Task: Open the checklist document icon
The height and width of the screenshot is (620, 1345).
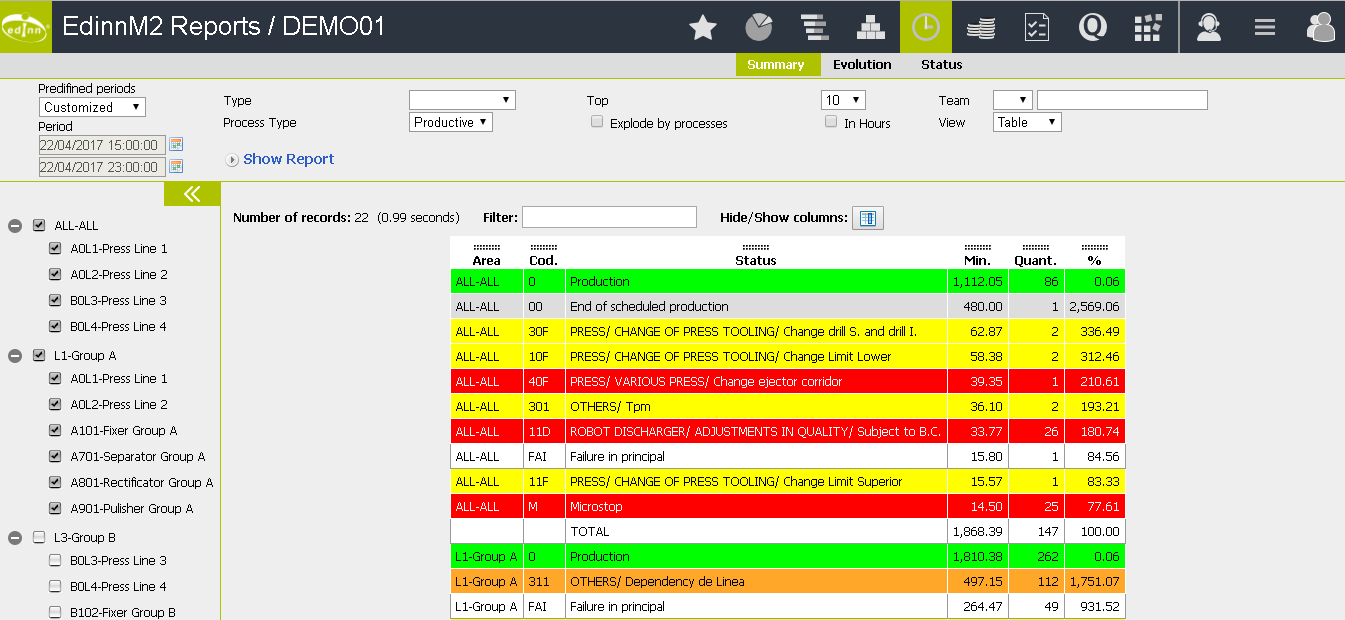Action: coord(1037,27)
